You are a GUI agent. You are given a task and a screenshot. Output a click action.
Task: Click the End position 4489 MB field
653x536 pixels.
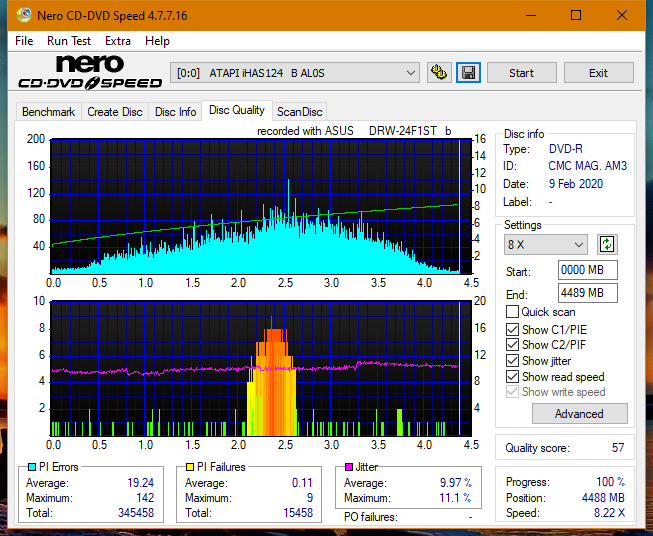587,293
